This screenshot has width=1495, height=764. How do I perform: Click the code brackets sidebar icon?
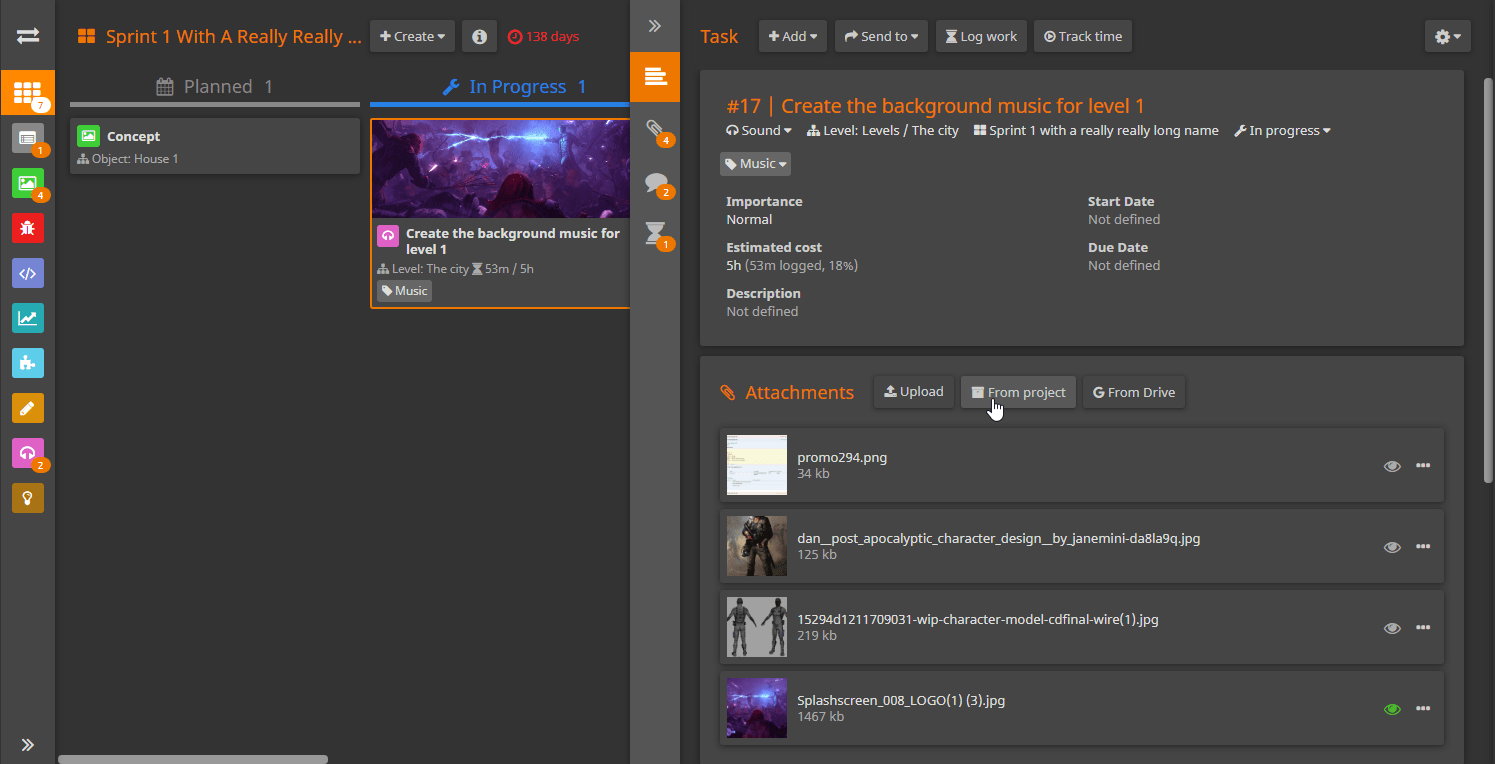tap(27, 273)
